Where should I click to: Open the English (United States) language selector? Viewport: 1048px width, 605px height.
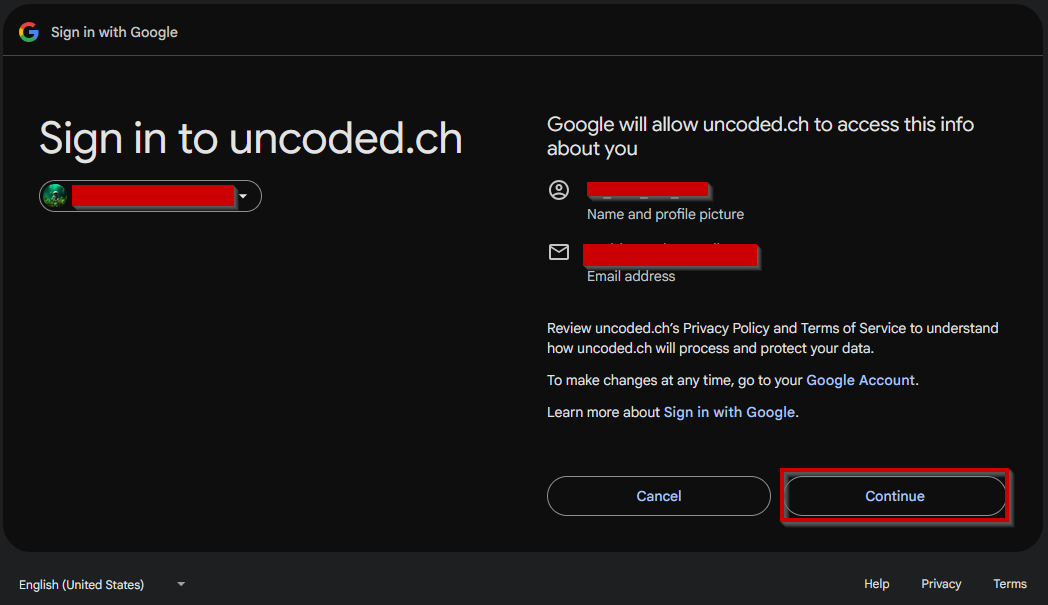coord(82,584)
